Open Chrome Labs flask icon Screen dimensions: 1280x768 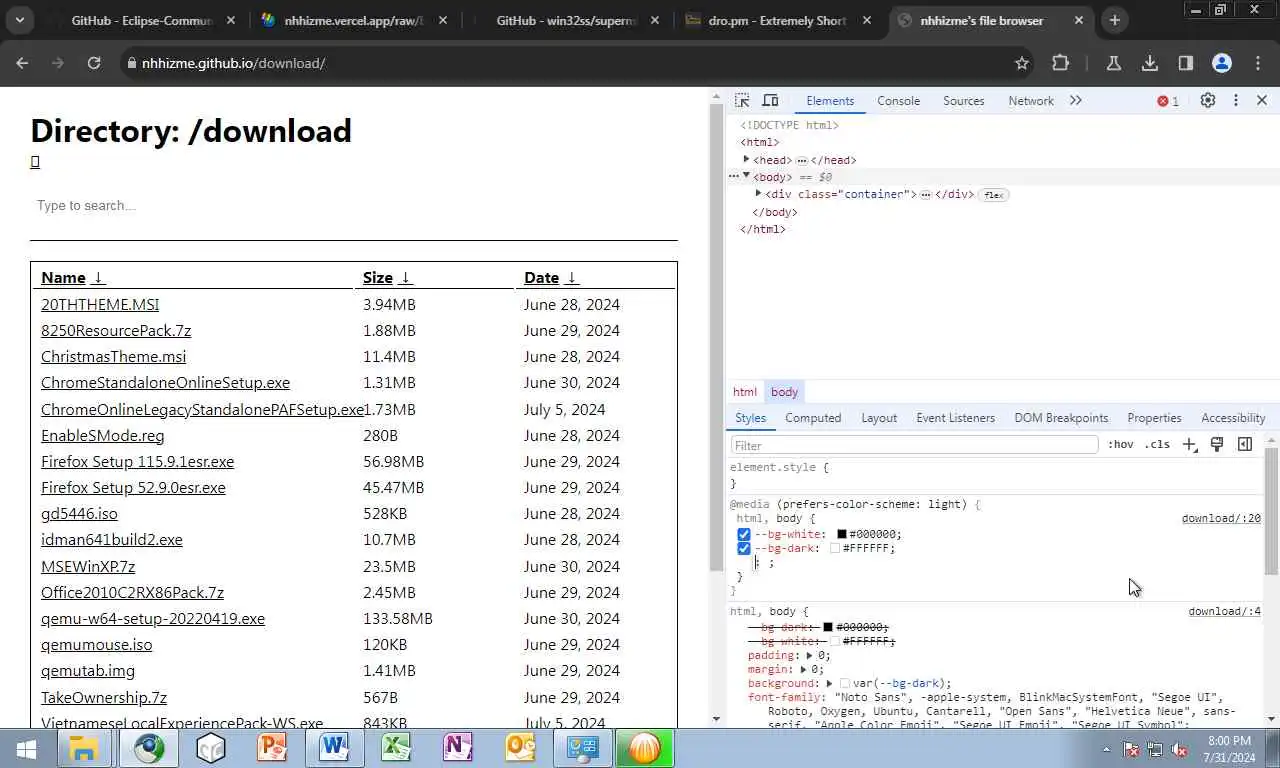click(x=1113, y=63)
